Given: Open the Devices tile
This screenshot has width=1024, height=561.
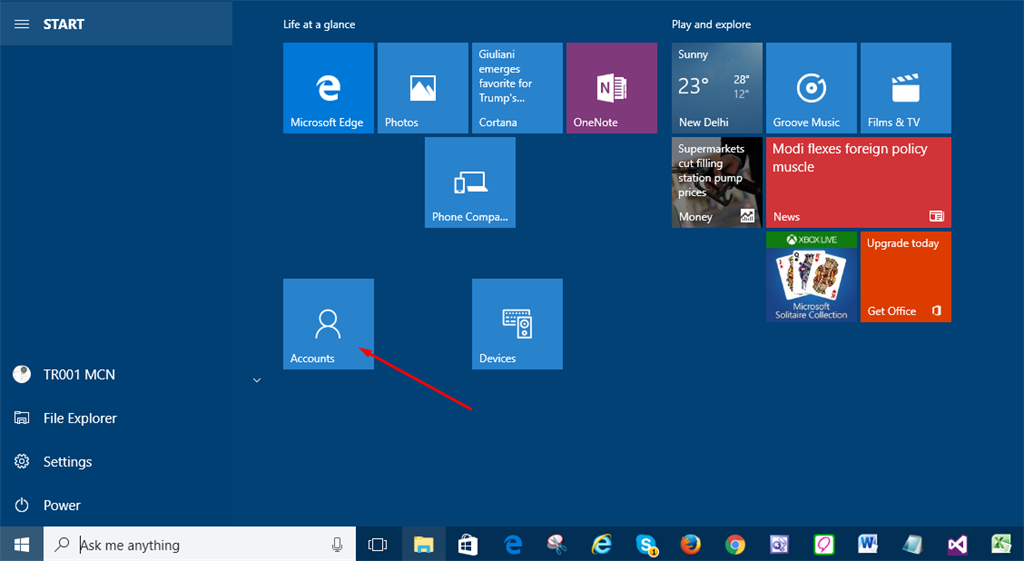Looking at the screenshot, I should (517, 324).
